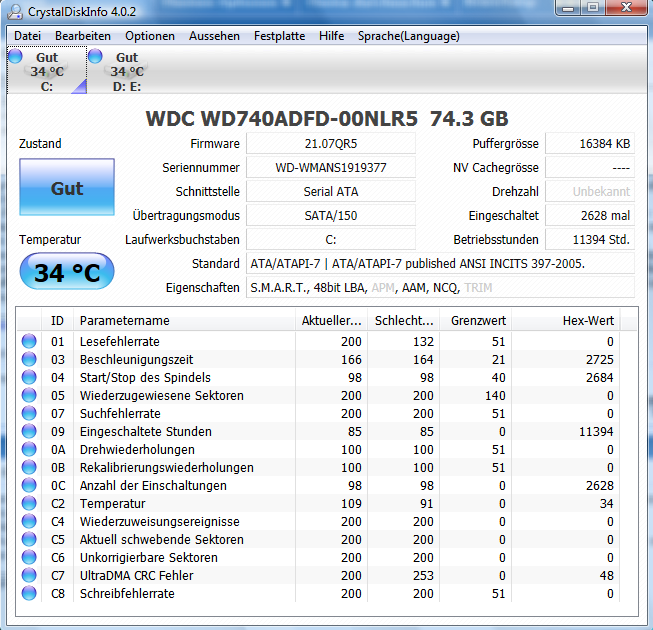Click the Puffergrösse field 16384 KB

pyautogui.click(x=590, y=144)
